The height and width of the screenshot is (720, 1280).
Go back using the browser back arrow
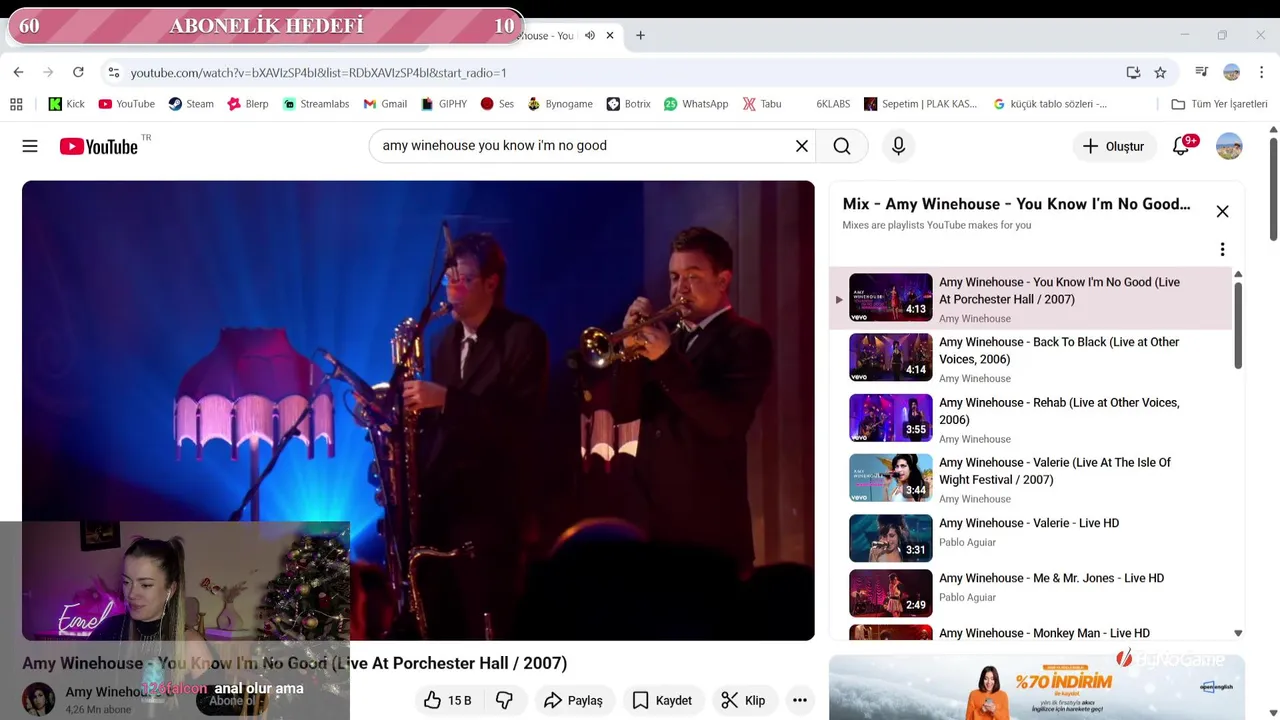pyautogui.click(x=18, y=72)
